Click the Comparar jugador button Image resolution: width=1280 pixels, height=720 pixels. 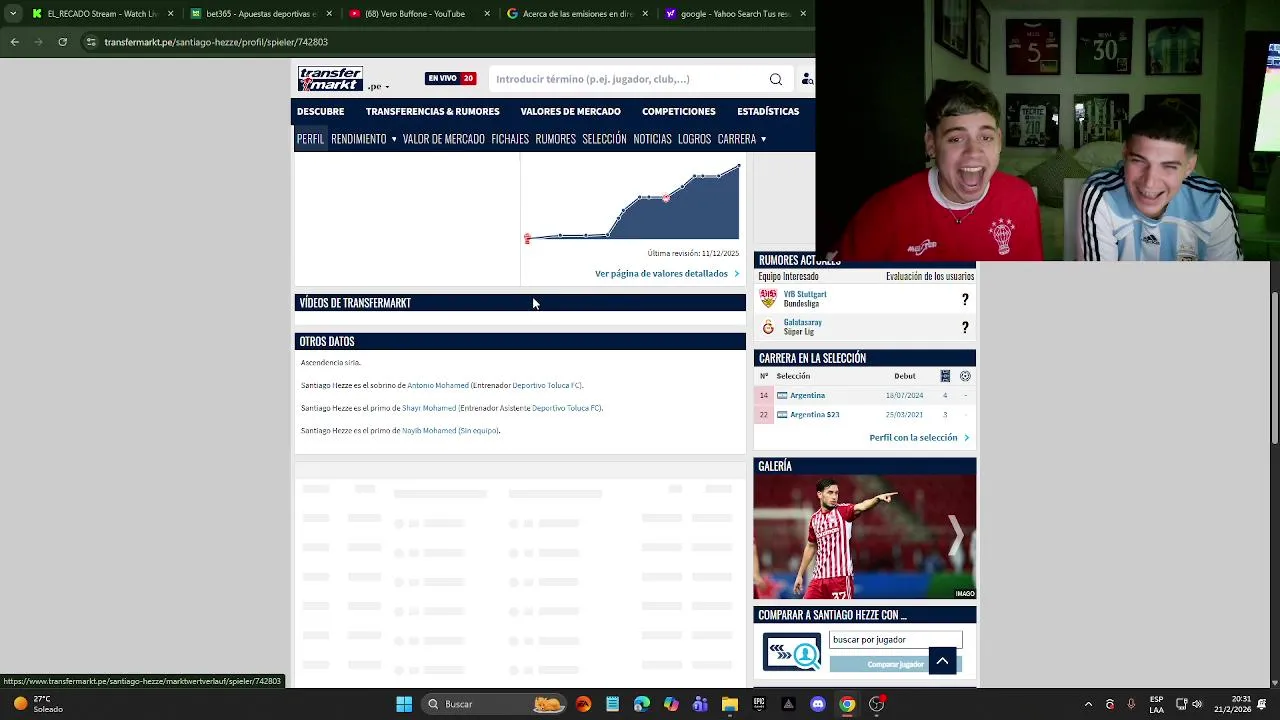[896, 664]
